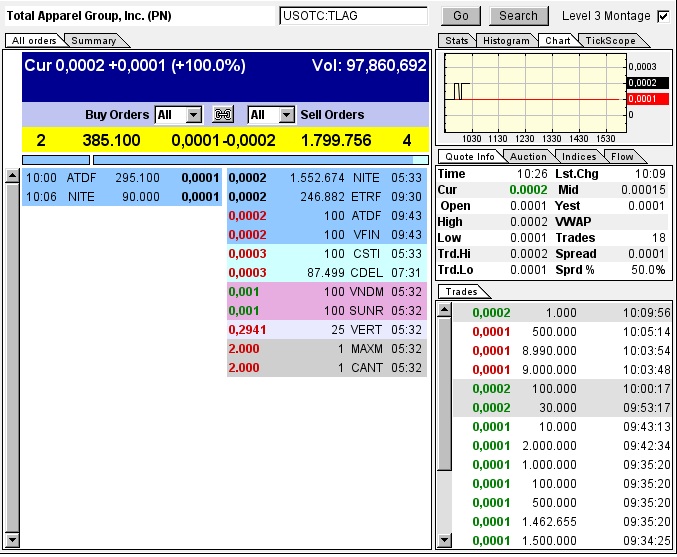Viewport: 677px width, 557px height.
Task: Open the Auction tab
Action: coord(528,156)
